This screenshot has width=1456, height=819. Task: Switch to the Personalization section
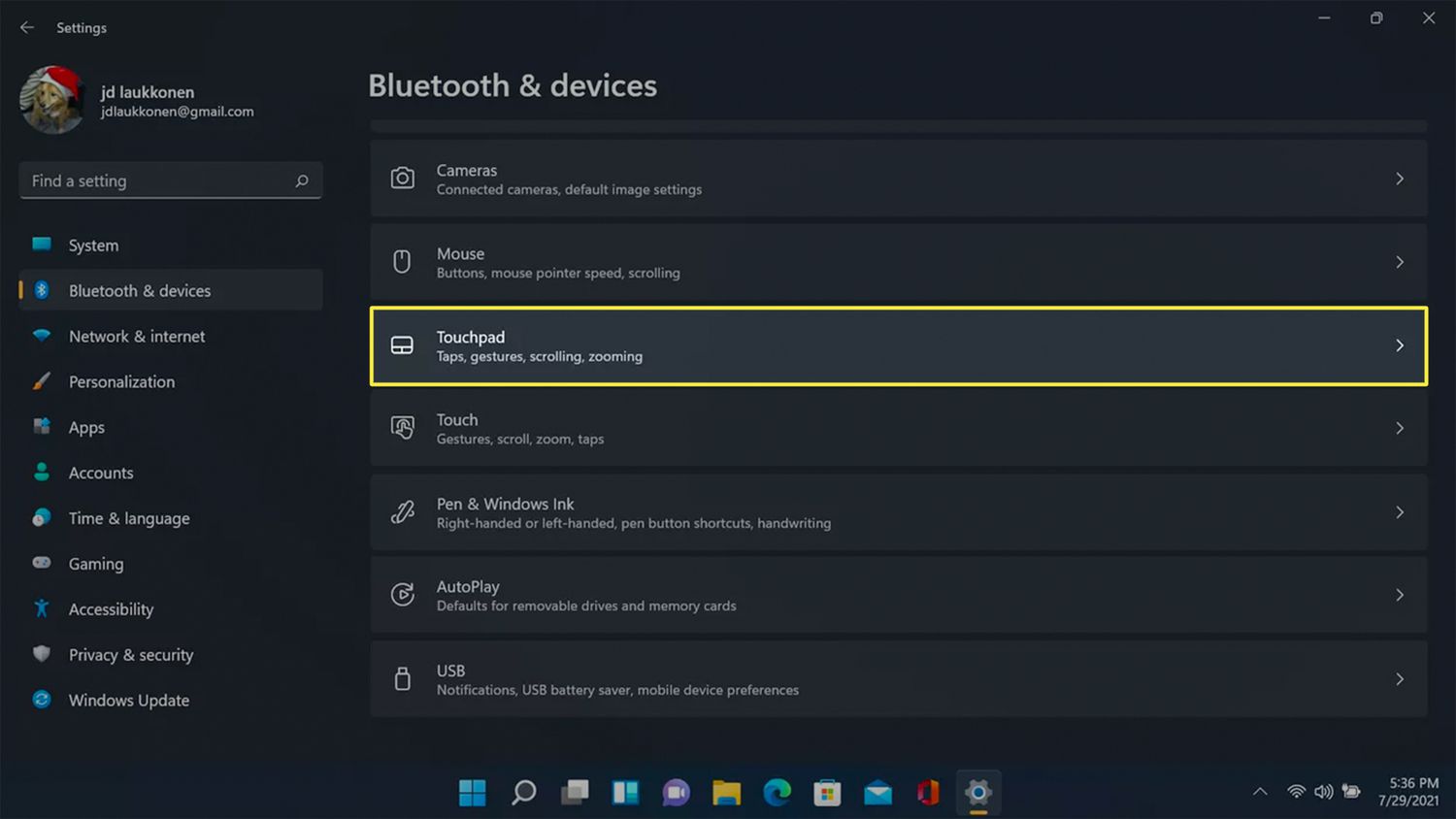pyautogui.click(x=121, y=382)
